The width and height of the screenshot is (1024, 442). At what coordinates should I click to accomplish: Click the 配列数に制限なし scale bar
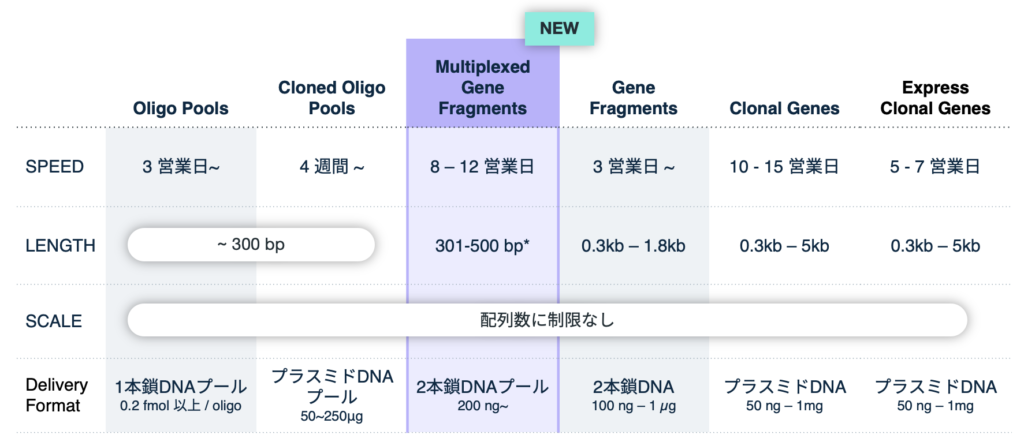click(x=547, y=321)
